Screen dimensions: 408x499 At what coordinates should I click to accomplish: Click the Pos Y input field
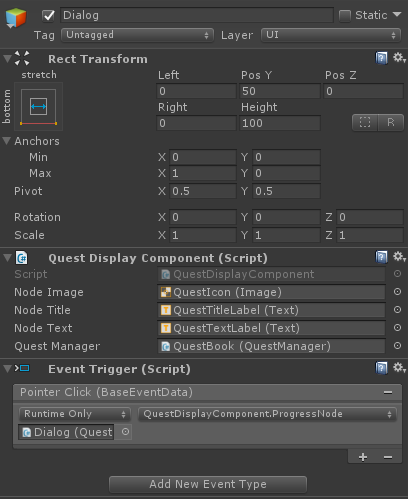[280, 91]
